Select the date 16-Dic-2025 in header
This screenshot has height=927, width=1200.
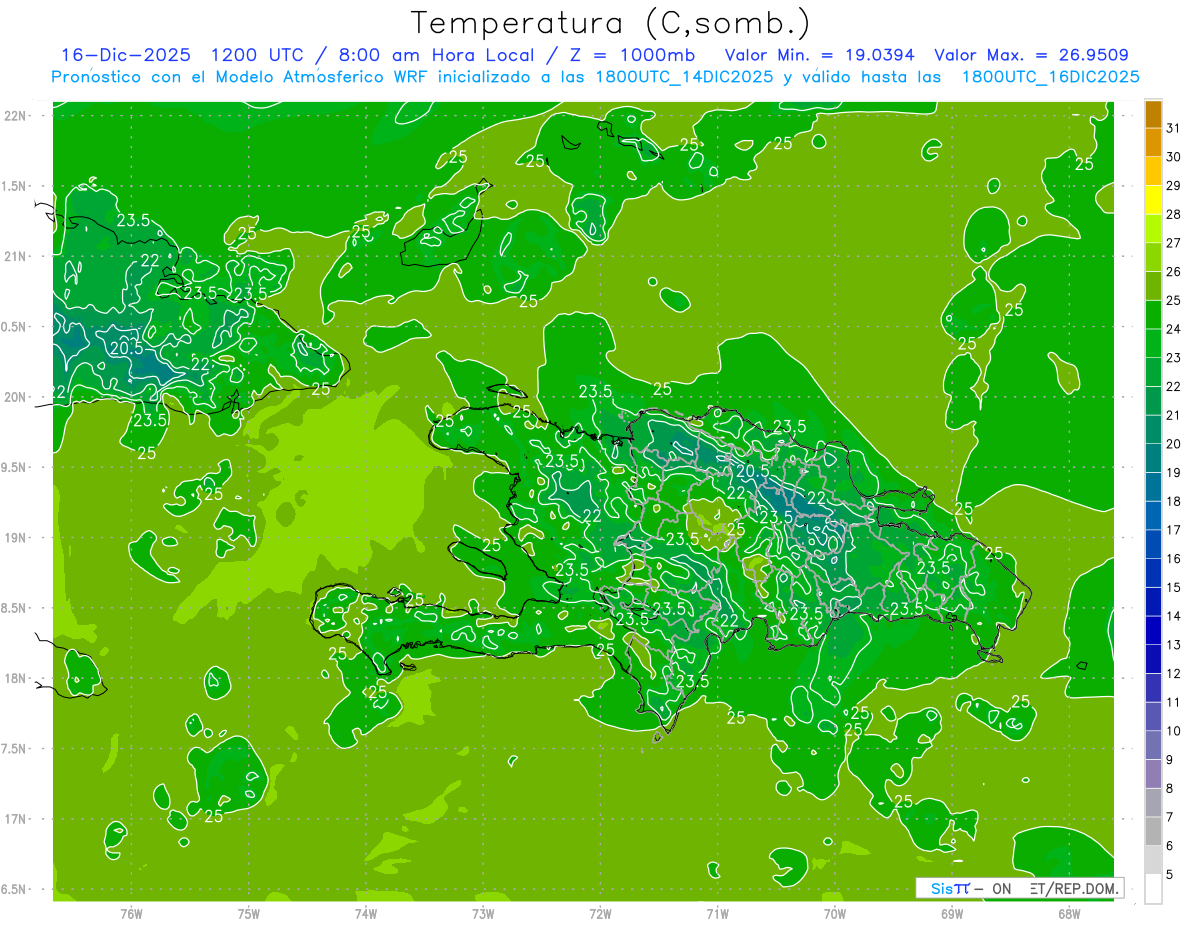click(x=125, y=55)
